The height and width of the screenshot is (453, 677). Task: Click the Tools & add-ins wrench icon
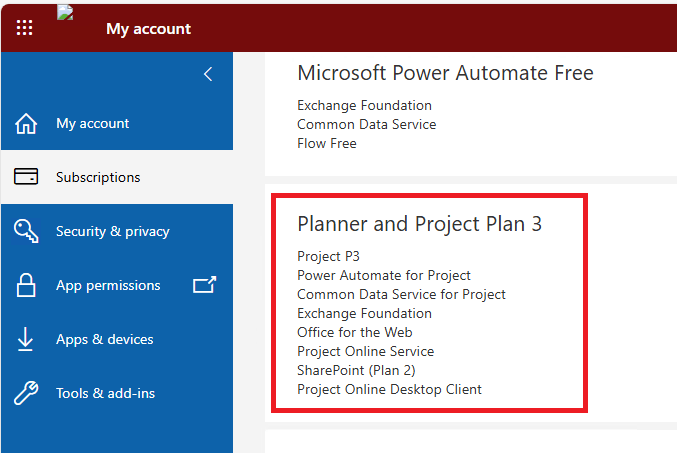(x=26, y=393)
